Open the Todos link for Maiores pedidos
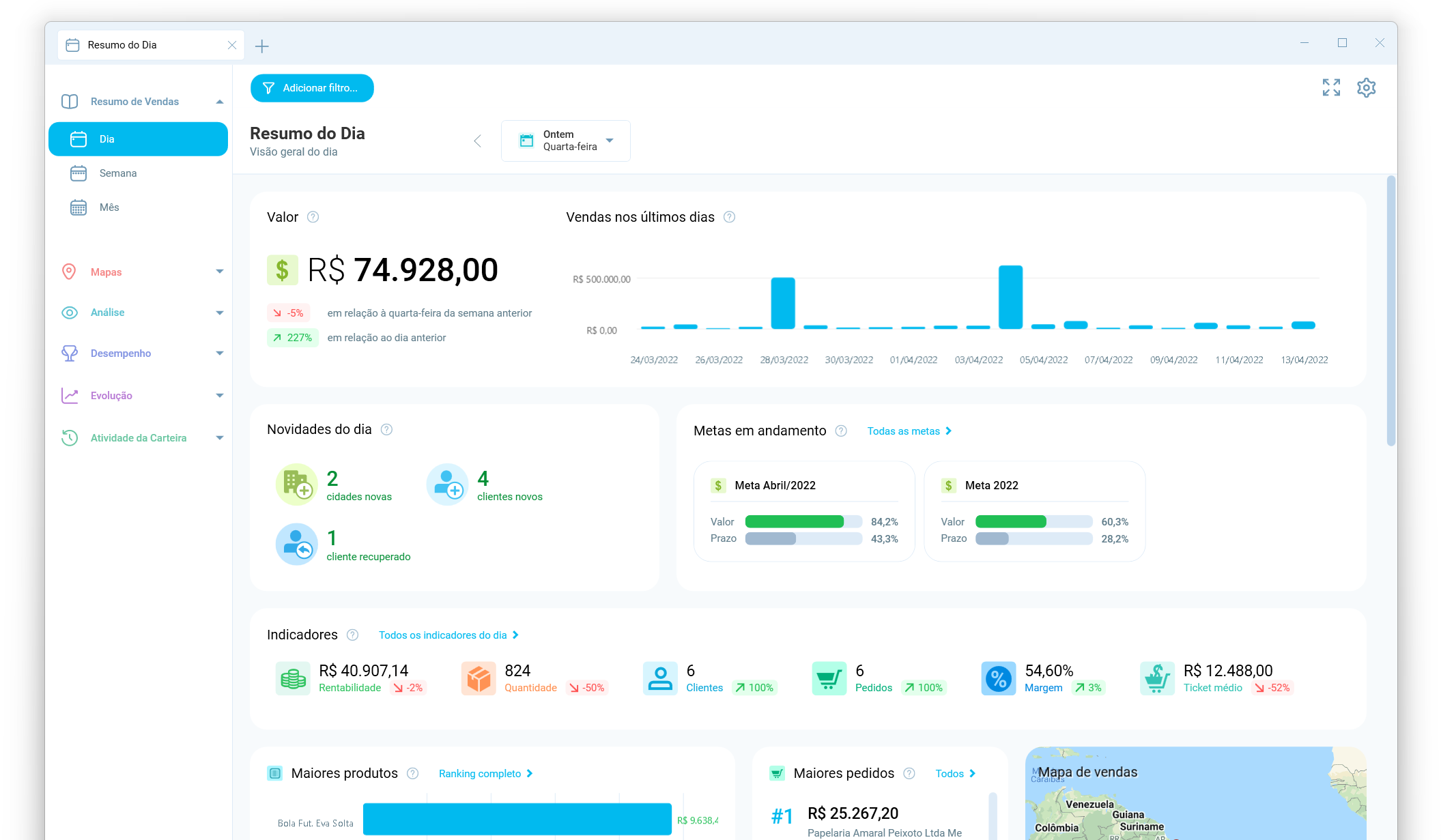The width and height of the screenshot is (1454, 840). (956, 774)
